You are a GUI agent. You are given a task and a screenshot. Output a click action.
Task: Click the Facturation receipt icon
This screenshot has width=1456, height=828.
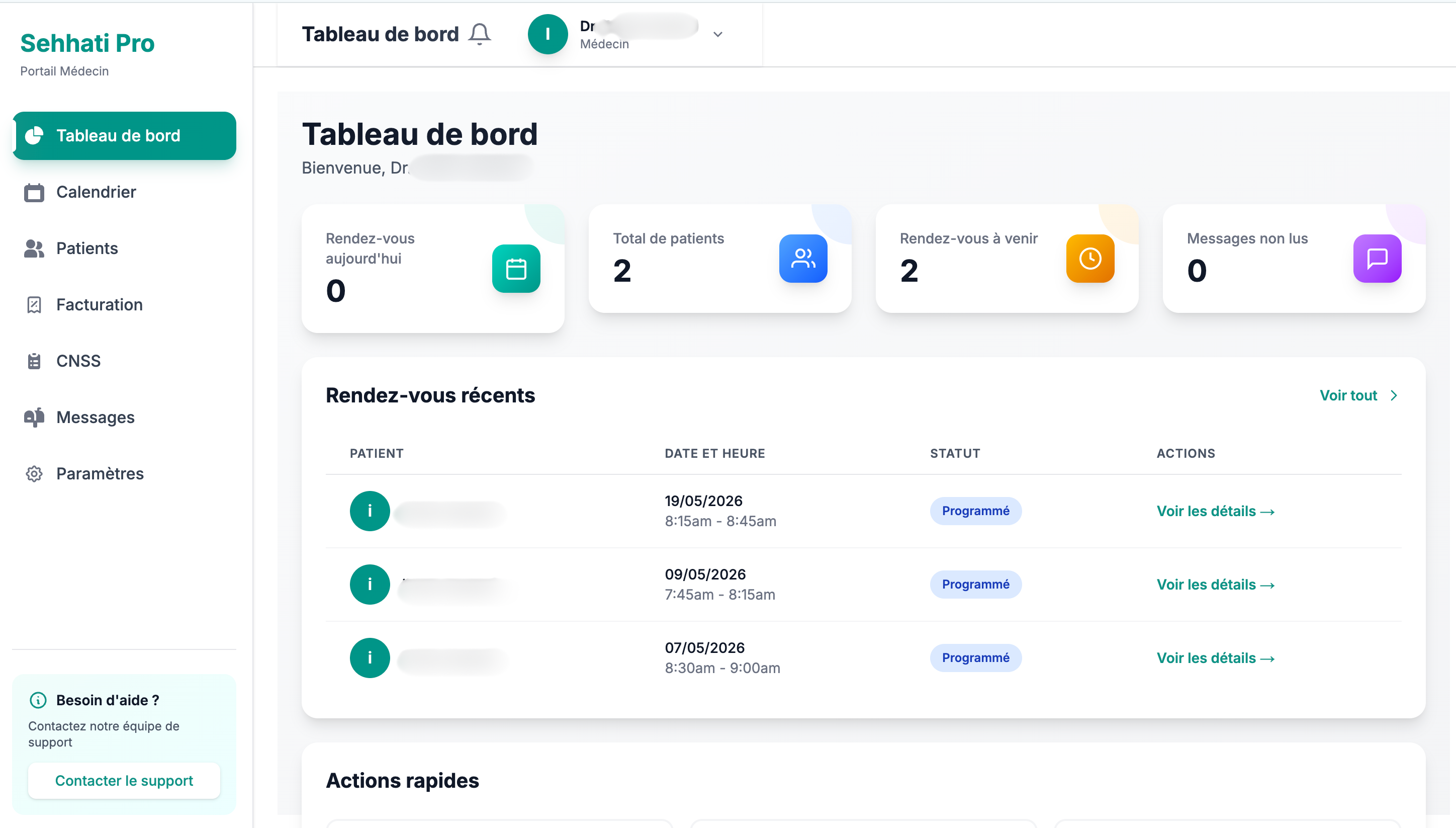click(x=34, y=305)
